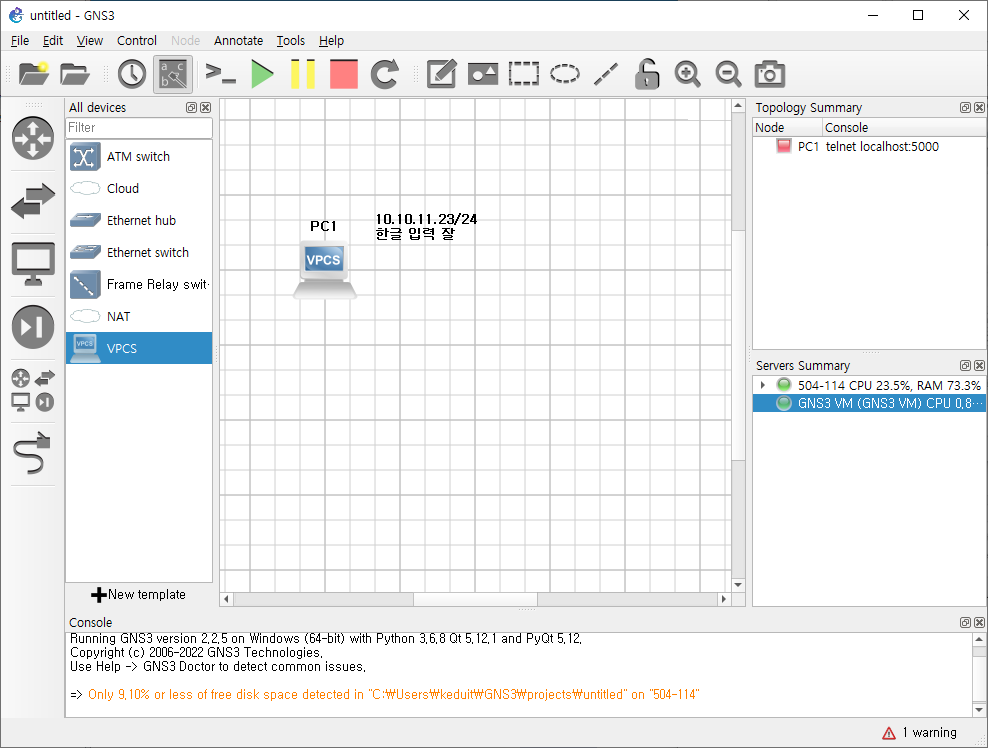Browse all devices sidebar icon

[x=33, y=391]
